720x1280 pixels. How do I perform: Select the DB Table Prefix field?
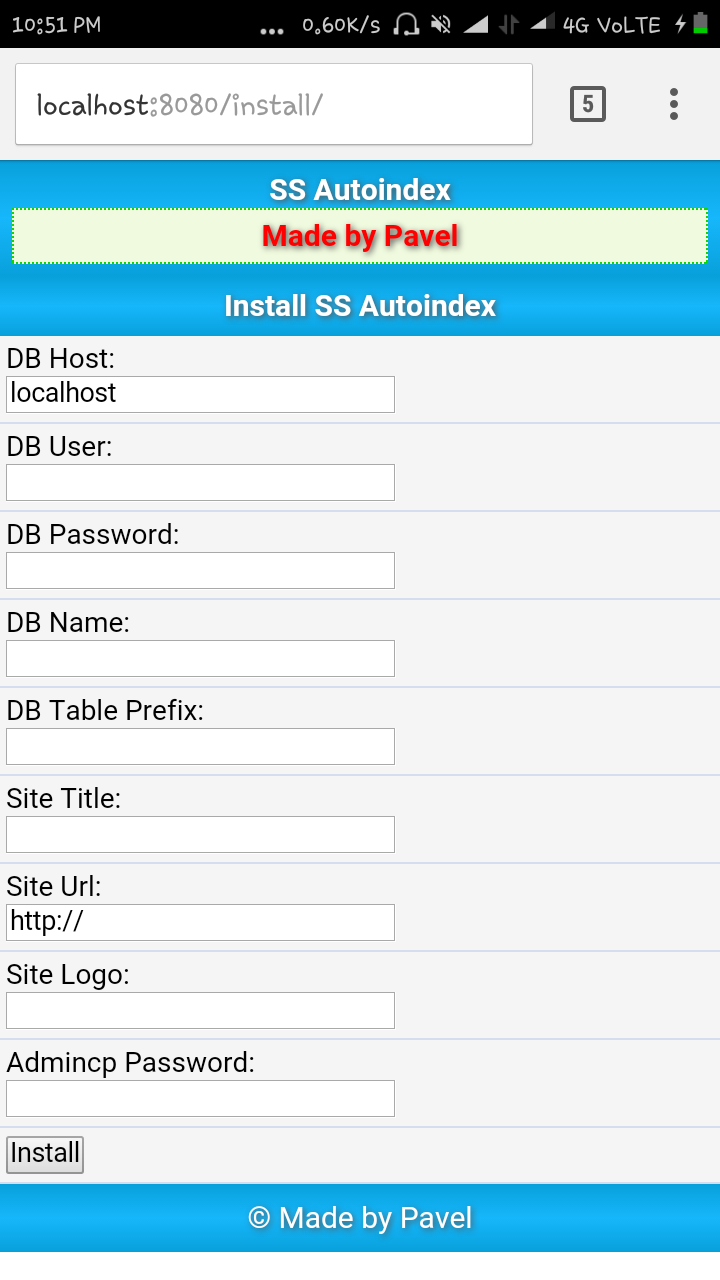pos(200,746)
